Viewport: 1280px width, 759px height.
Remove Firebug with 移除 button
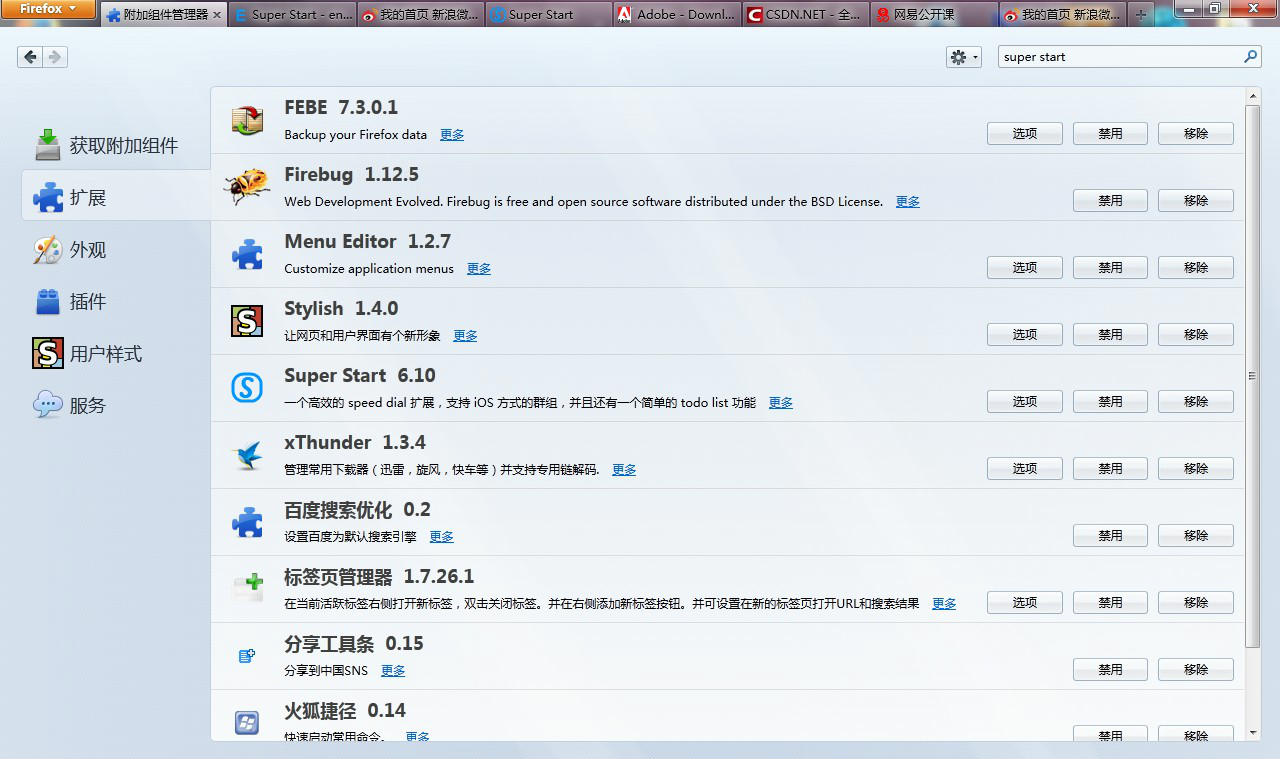1196,201
